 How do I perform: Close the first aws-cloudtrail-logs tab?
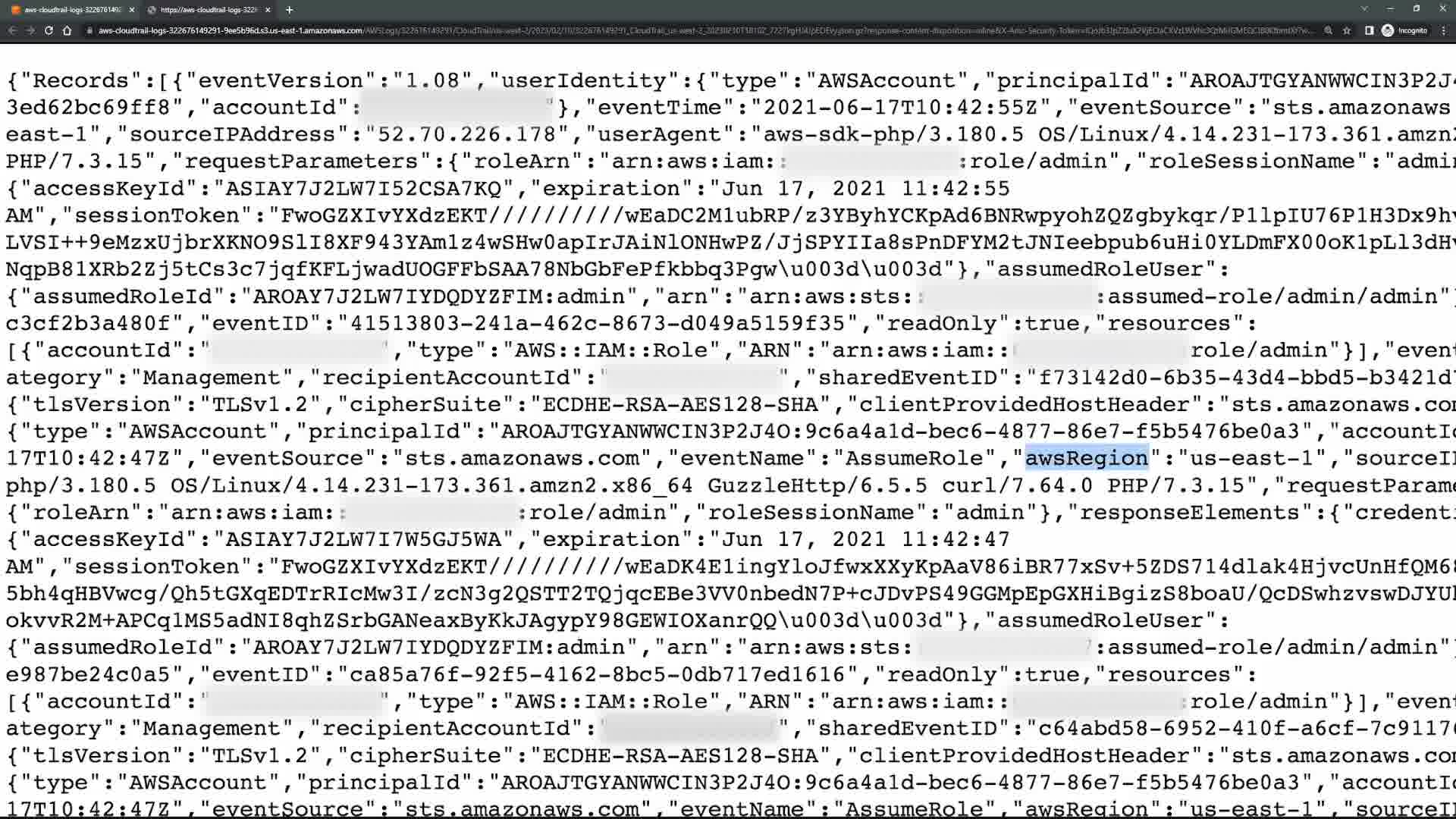[x=132, y=10]
